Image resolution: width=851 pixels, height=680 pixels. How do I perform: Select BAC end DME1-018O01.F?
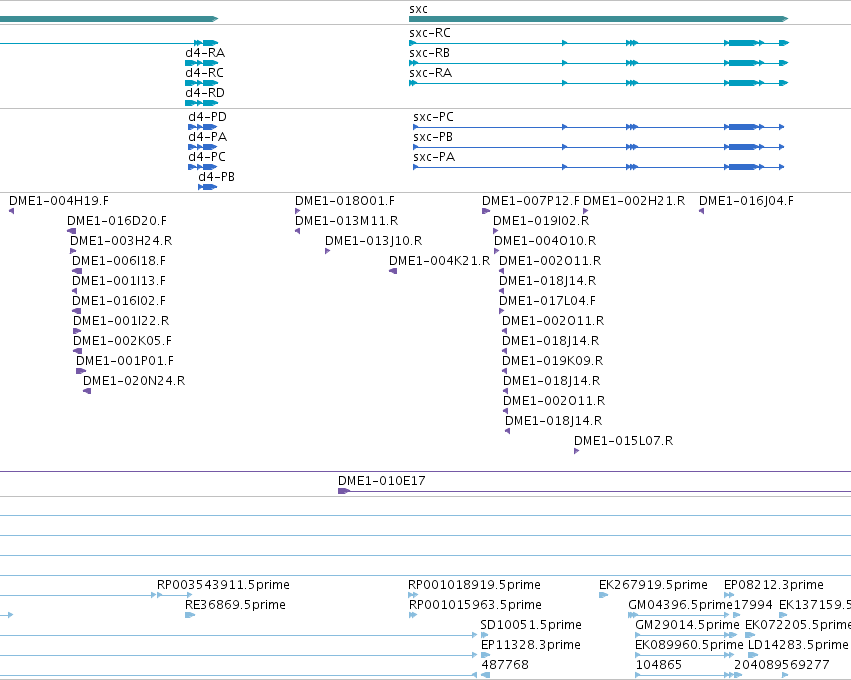tap(345, 201)
